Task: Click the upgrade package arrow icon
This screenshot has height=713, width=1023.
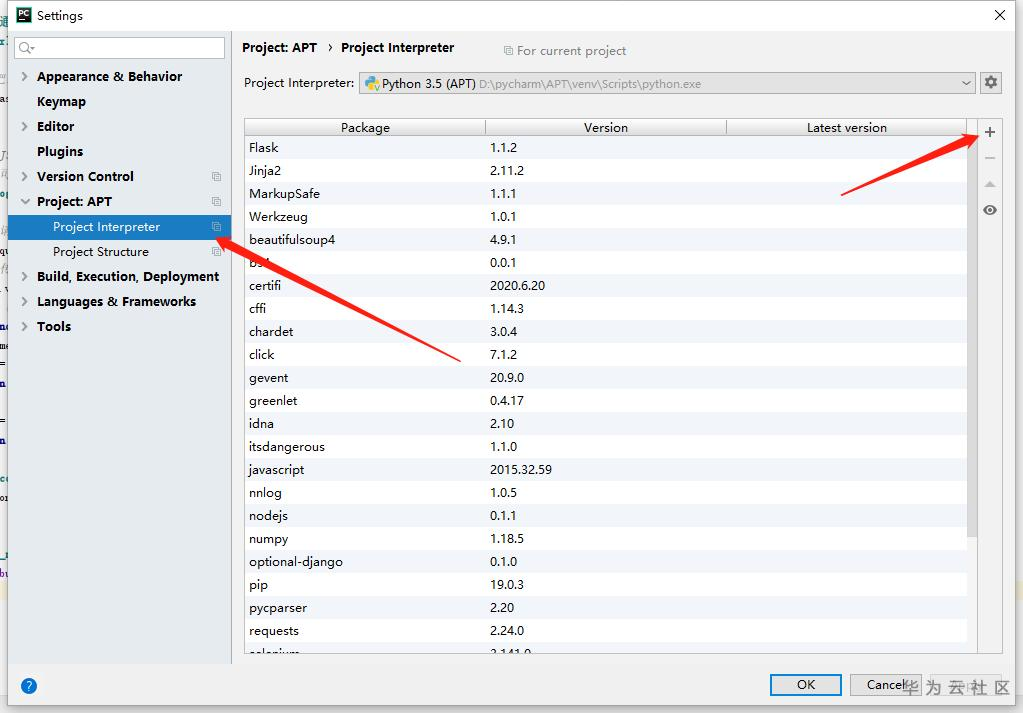Action: click(x=990, y=184)
